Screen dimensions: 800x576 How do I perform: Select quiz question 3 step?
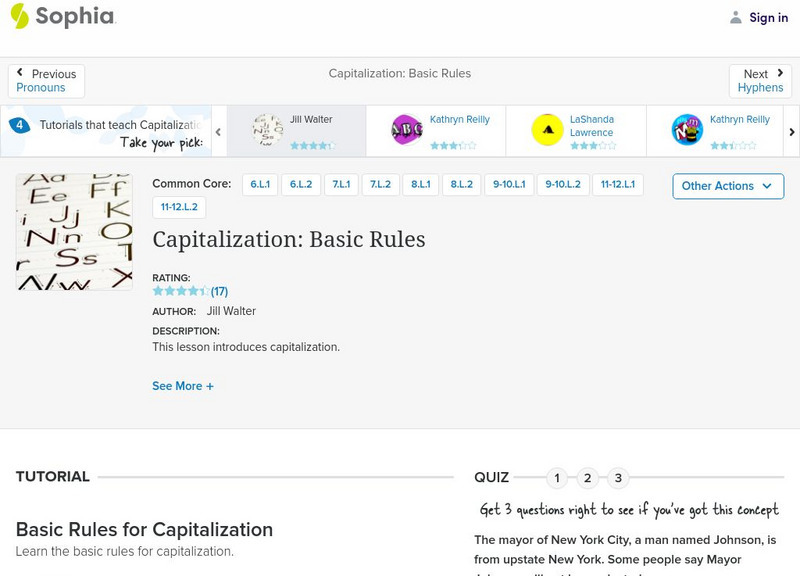click(x=619, y=478)
